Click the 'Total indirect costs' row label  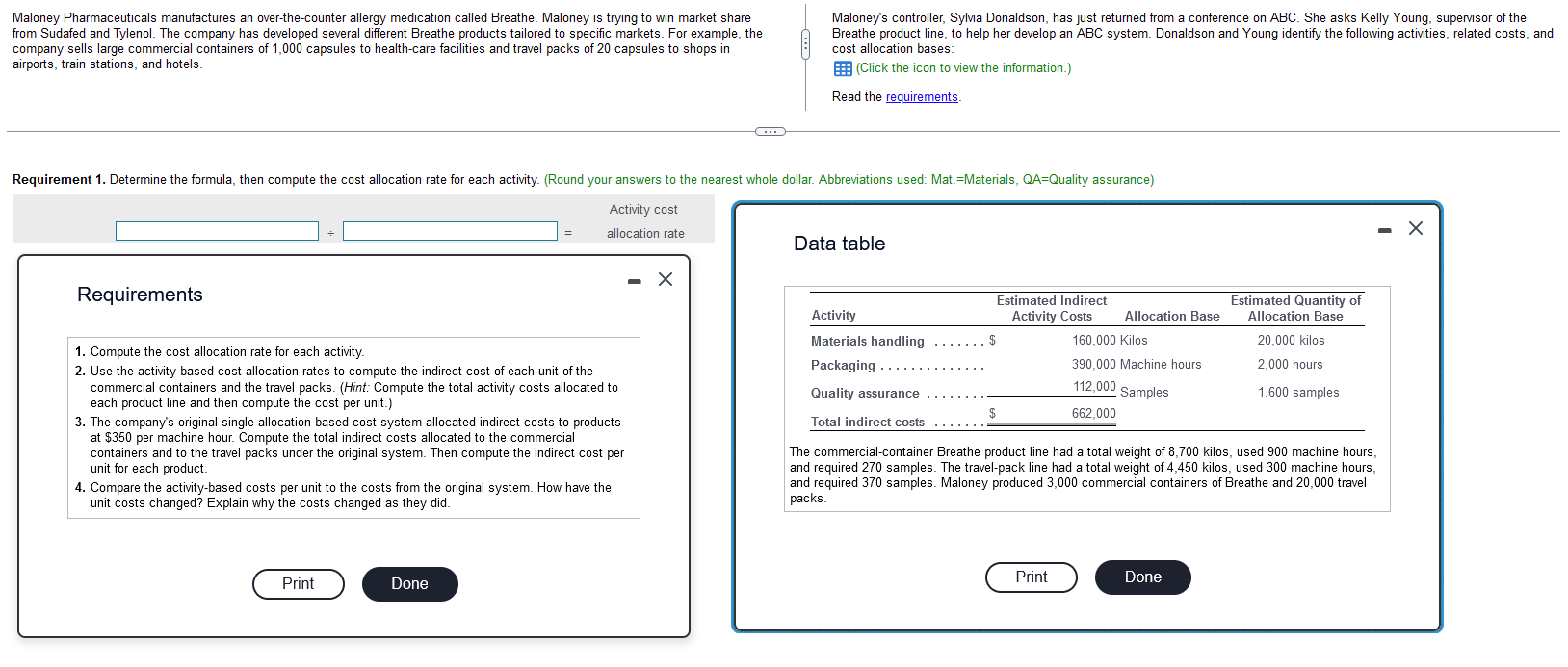tap(868, 422)
